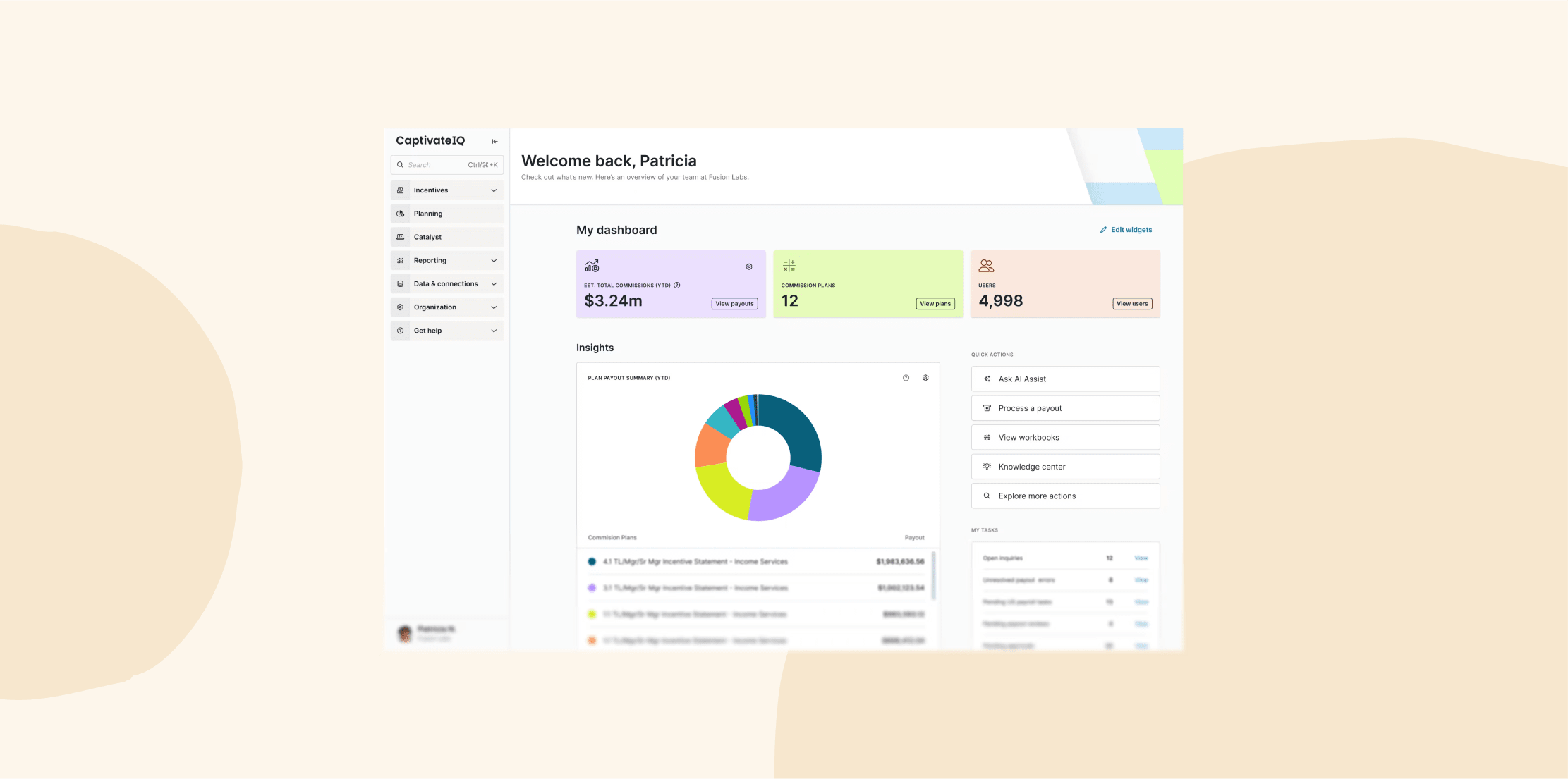Select the Incentives label in sidebar
The height and width of the screenshot is (779, 1568).
(x=431, y=190)
